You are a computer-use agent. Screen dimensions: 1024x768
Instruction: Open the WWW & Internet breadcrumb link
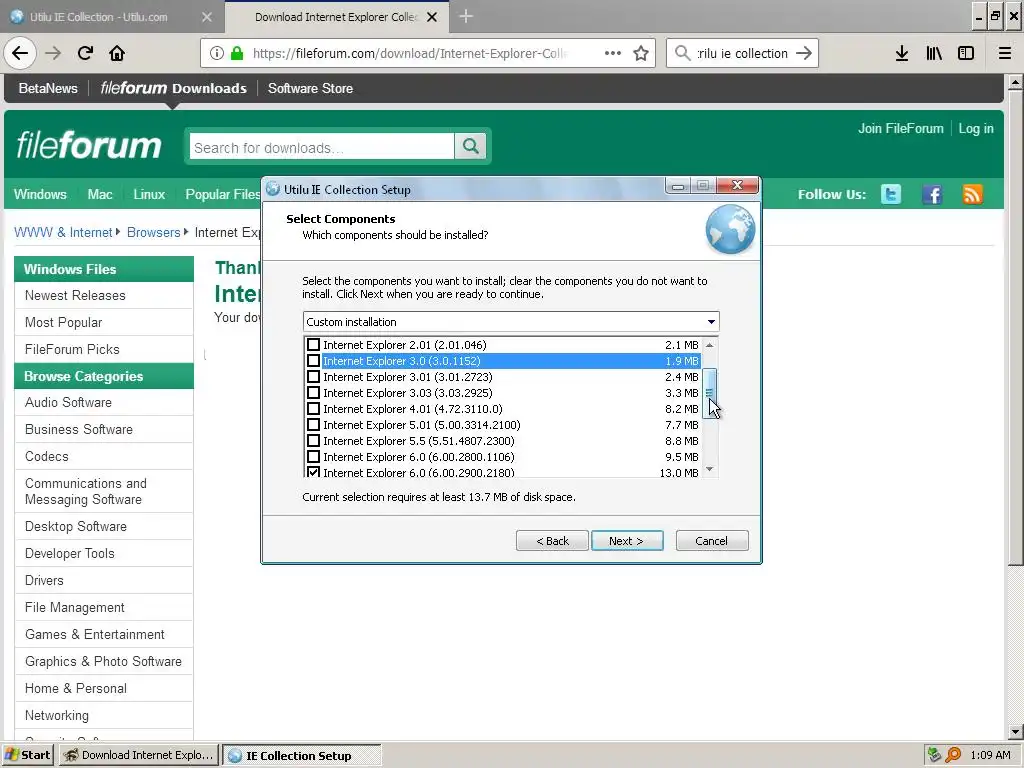[63, 232]
